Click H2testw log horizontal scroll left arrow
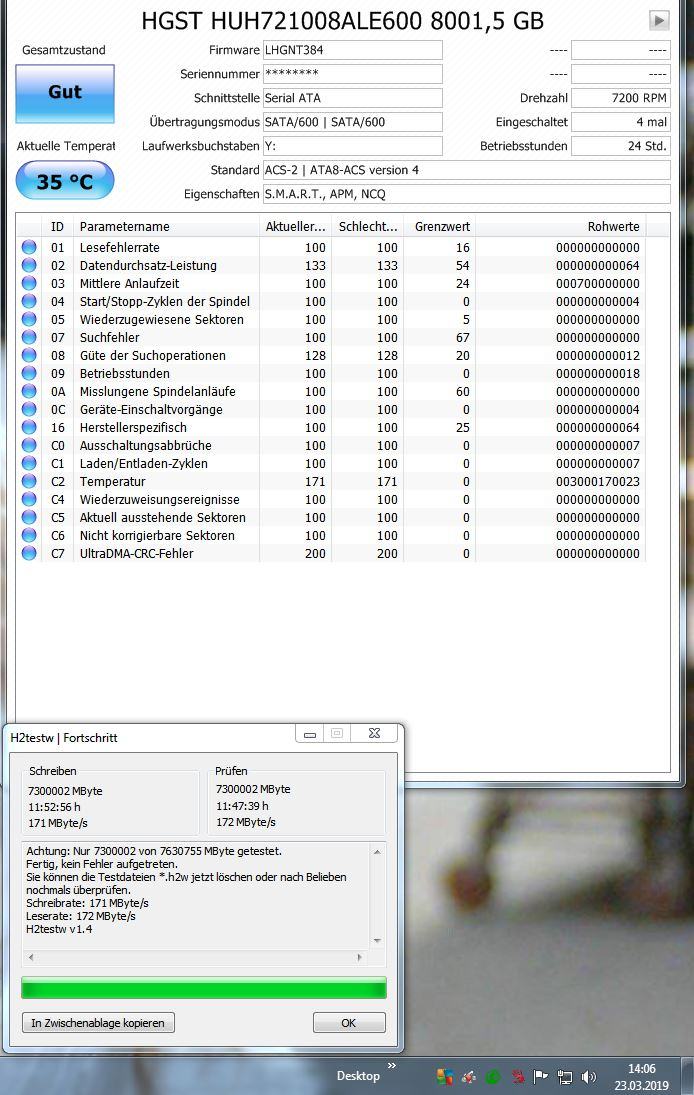Screen dimensions: 694x1095 (x=31, y=957)
